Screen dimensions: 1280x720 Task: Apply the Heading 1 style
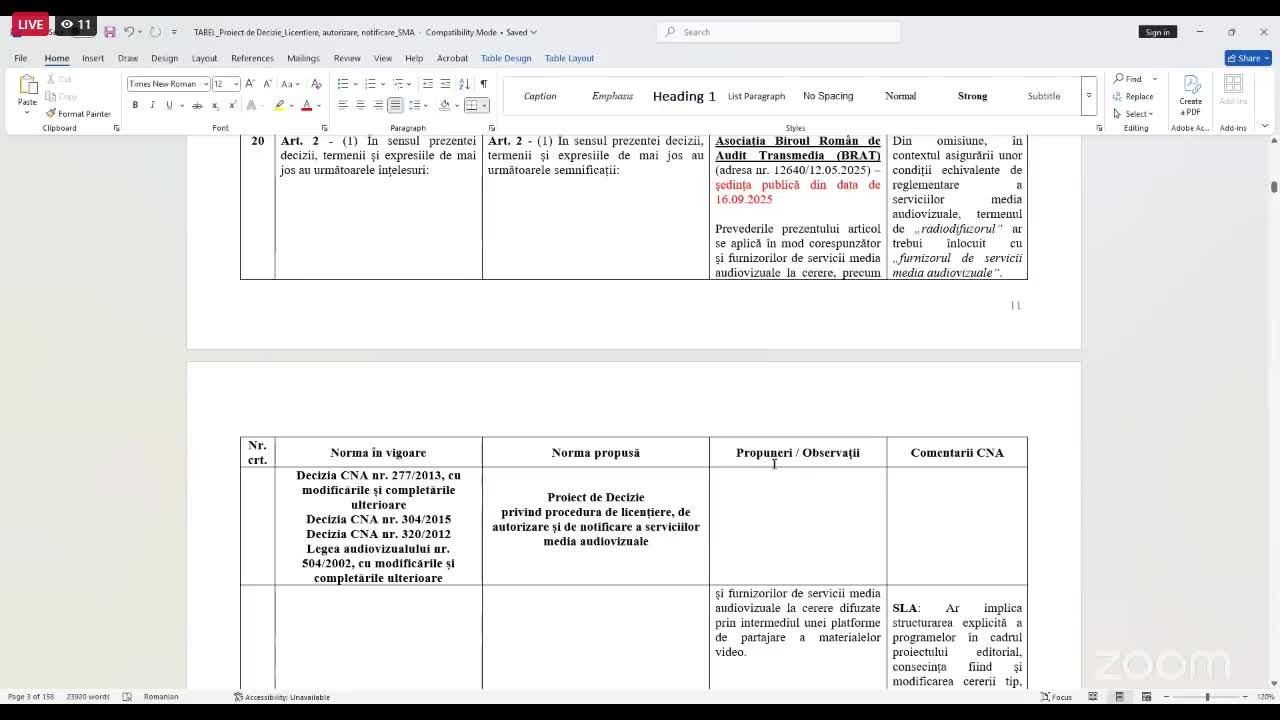pos(684,96)
